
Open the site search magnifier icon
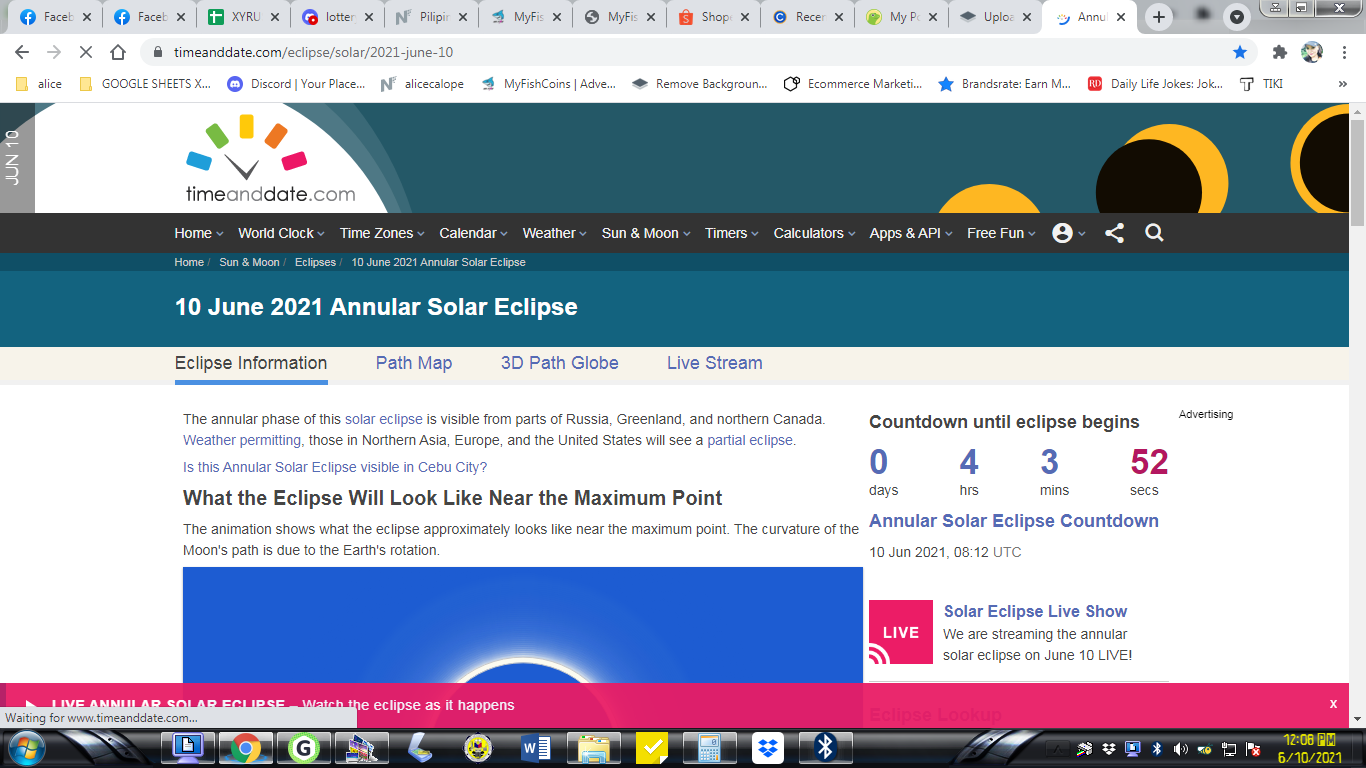click(1154, 233)
